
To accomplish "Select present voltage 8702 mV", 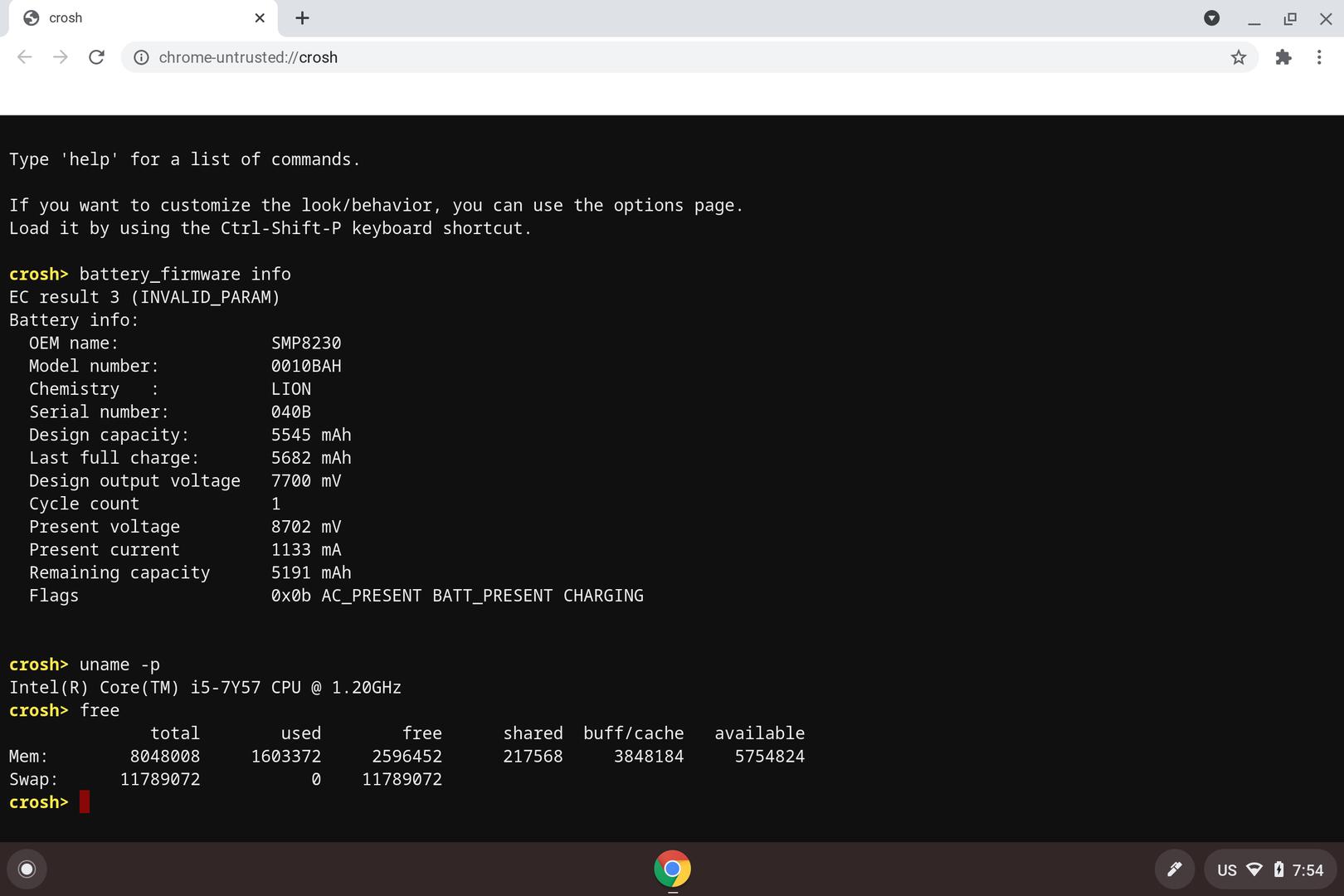I will 306,527.
